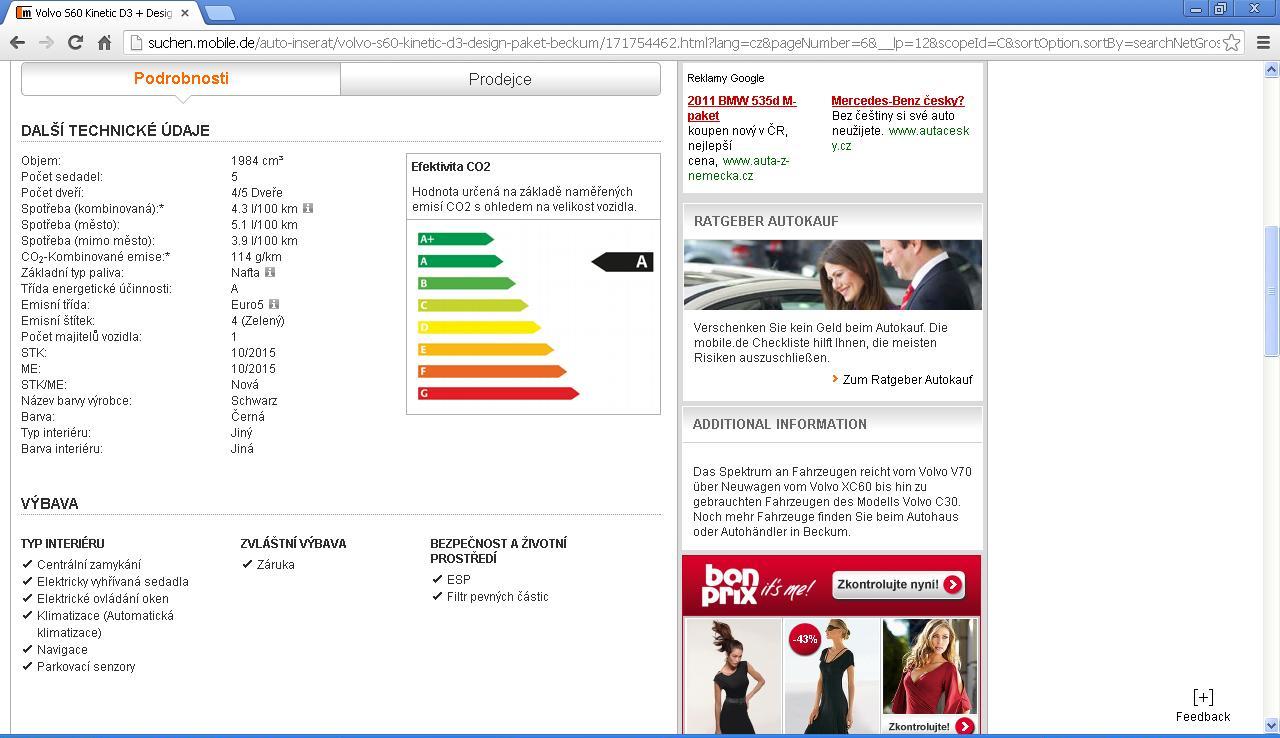Click the URL address bar
The image size is (1280, 738).
click(x=680, y=43)
